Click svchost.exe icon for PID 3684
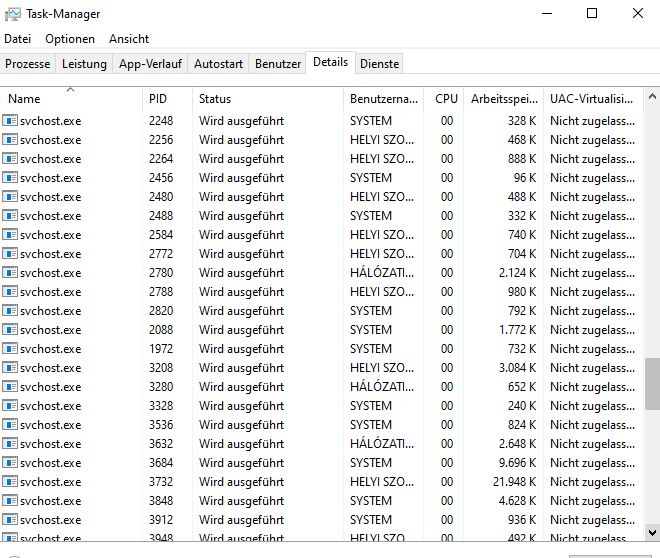This screenshot has height=558, width=660. pos(10,462)
